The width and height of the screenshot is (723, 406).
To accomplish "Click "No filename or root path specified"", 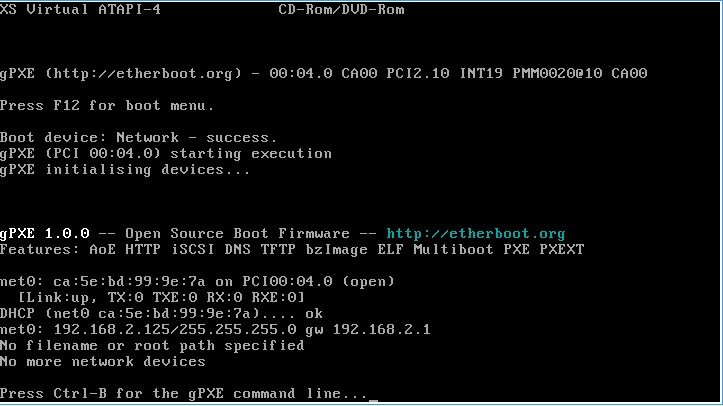I will click(x=152, y=345).
